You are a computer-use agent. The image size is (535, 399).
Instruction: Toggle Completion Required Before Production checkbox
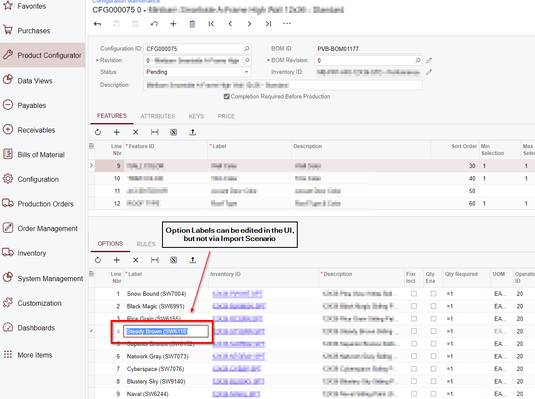[x=227, y=97]
